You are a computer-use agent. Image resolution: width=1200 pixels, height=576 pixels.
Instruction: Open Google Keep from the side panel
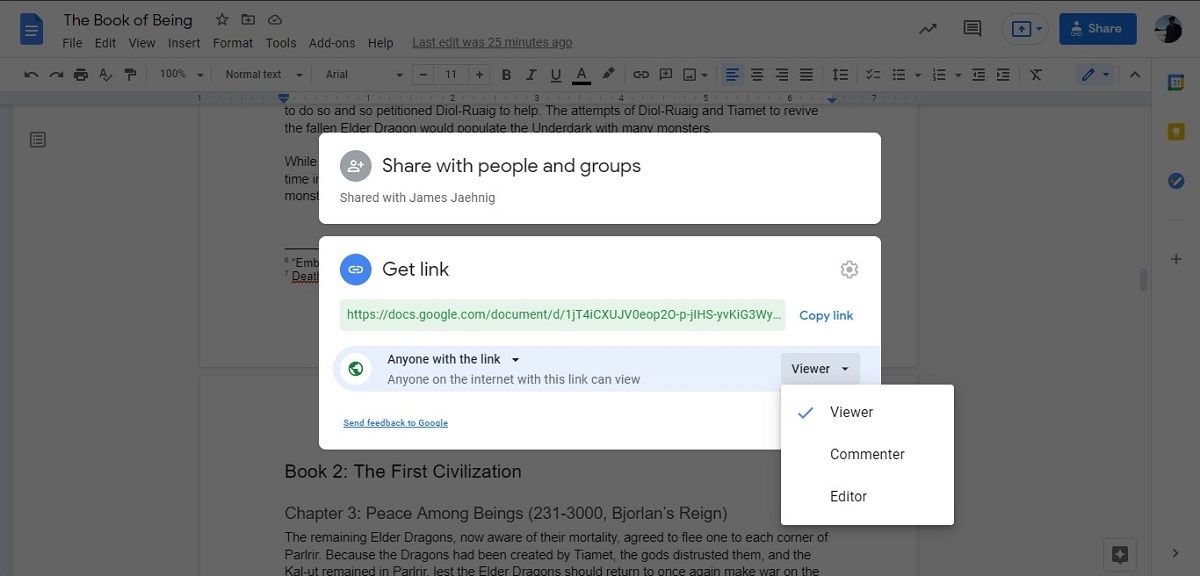(1176, 130)
